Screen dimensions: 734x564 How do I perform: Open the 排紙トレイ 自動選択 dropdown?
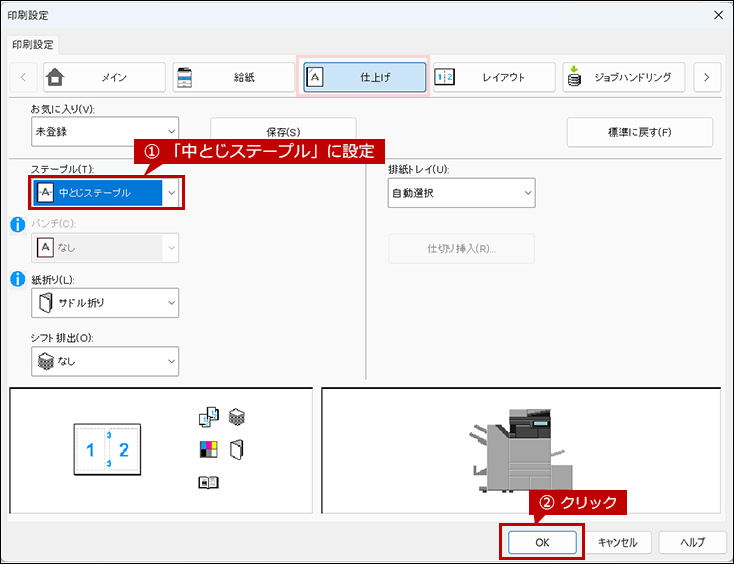462,193
